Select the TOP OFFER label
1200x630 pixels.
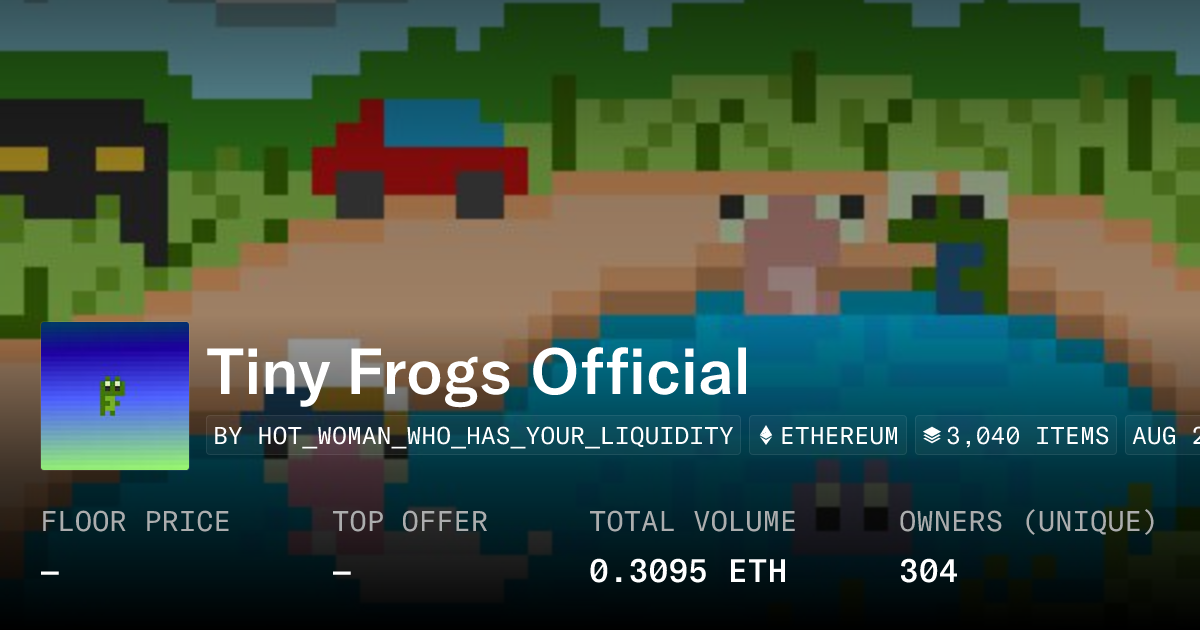pos(410,522)
